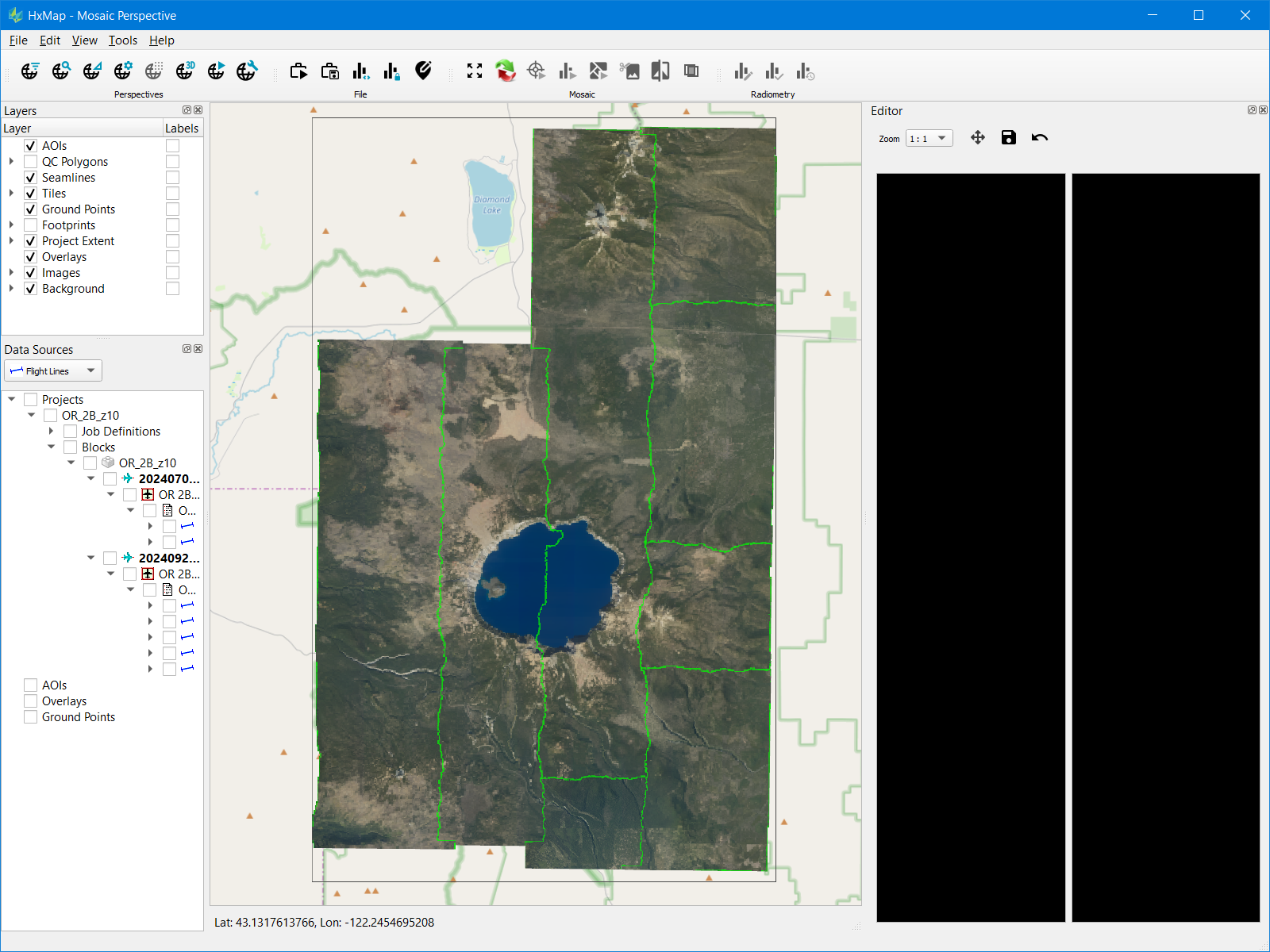The width and height of the screenshot is (1270, 952).
Task: Turn on the Footprints layer checkbox
Action: click(x=31, y=225)
